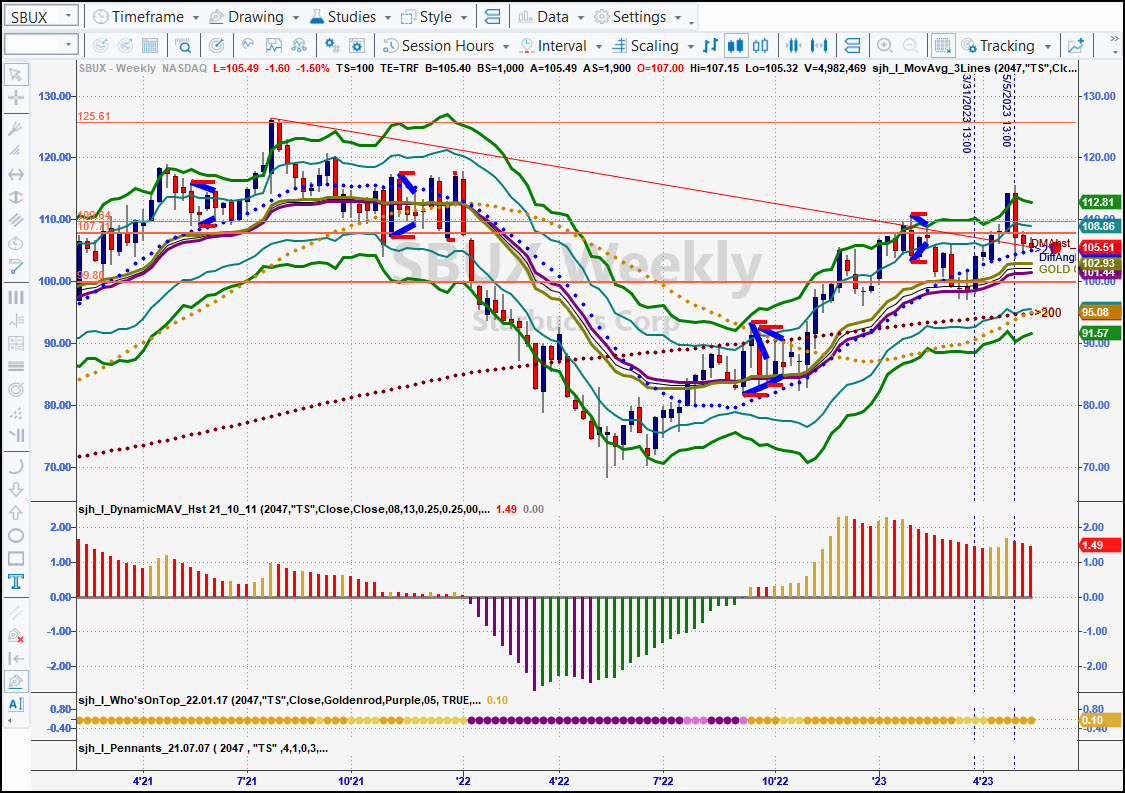Select the parallel lines tool
This screenshot has width=1125, height=793.
coord(15,220)
